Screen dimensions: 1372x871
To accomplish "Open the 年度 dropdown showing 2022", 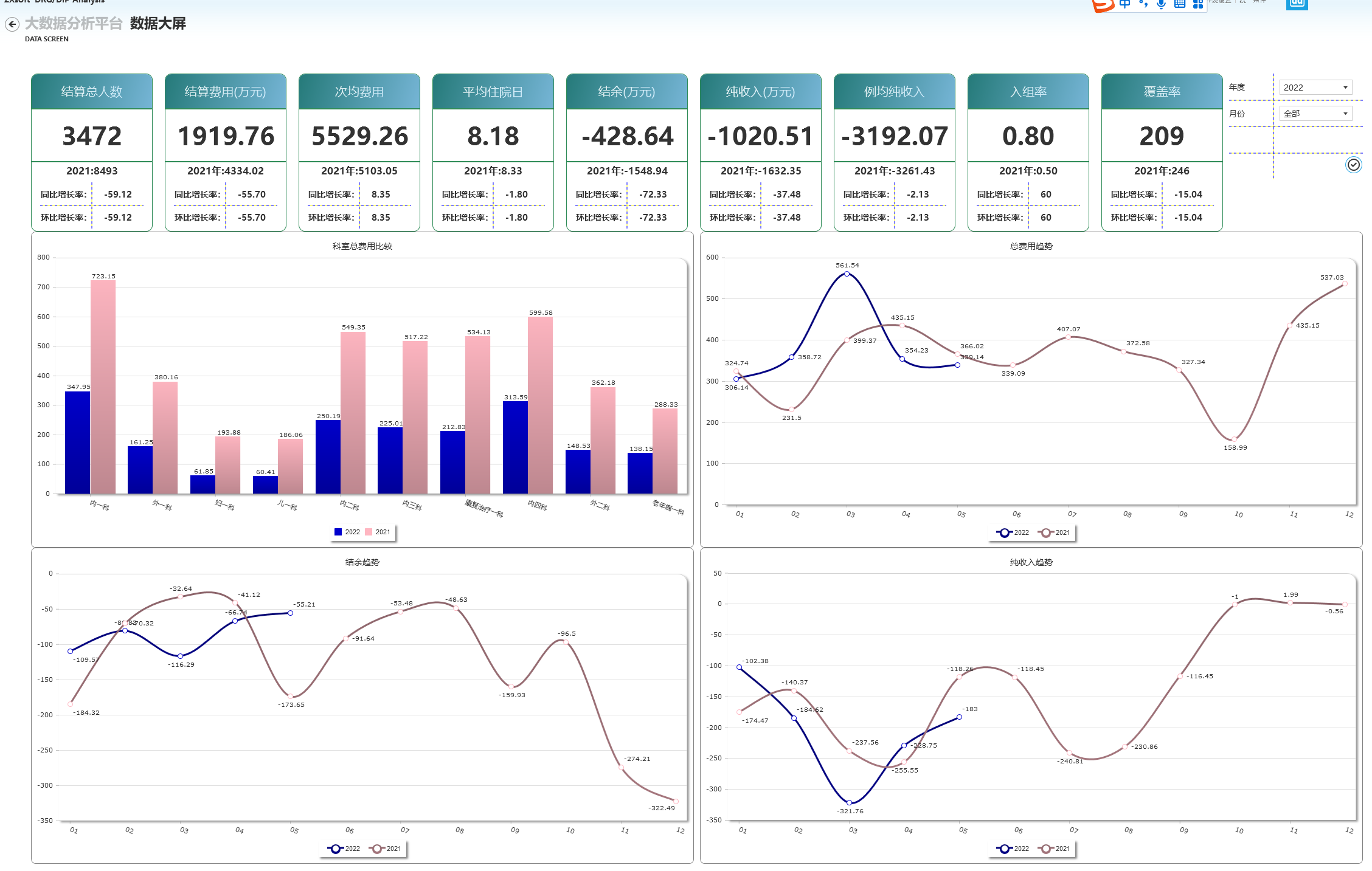I will (1315, 88).
